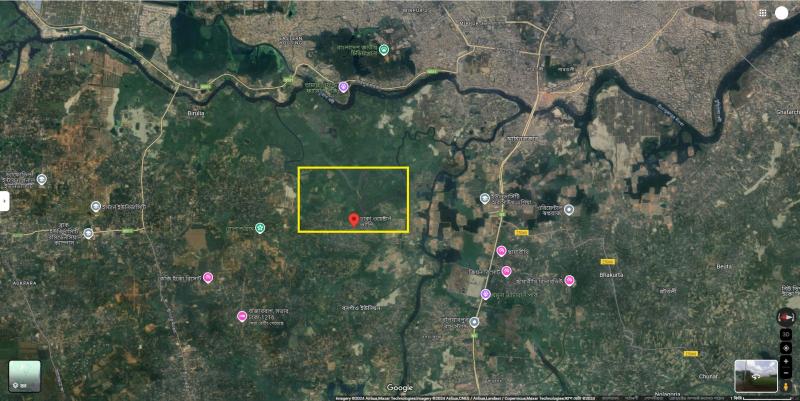Image resolution: width=800 pixels, height=401 pixels.
Task: Select the teal marker near Ashulia
Action: (x=384, y=49)
